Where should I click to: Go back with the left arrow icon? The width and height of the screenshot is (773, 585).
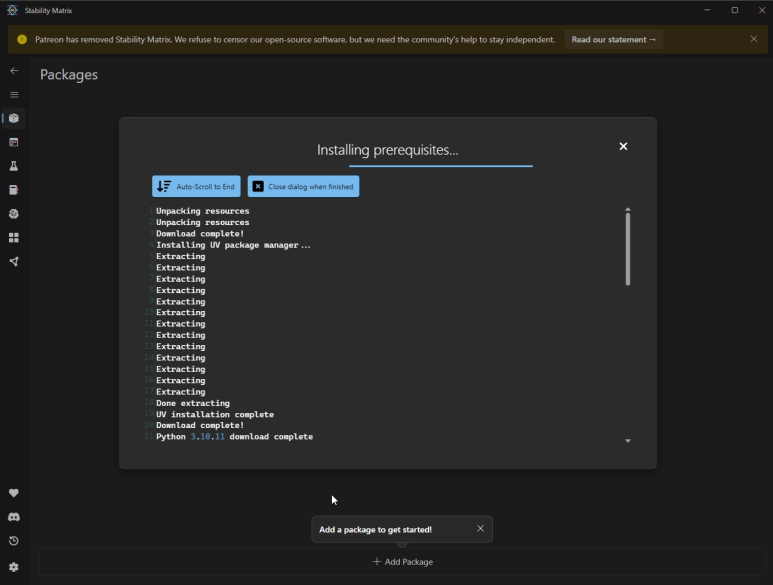coord(14,70)
